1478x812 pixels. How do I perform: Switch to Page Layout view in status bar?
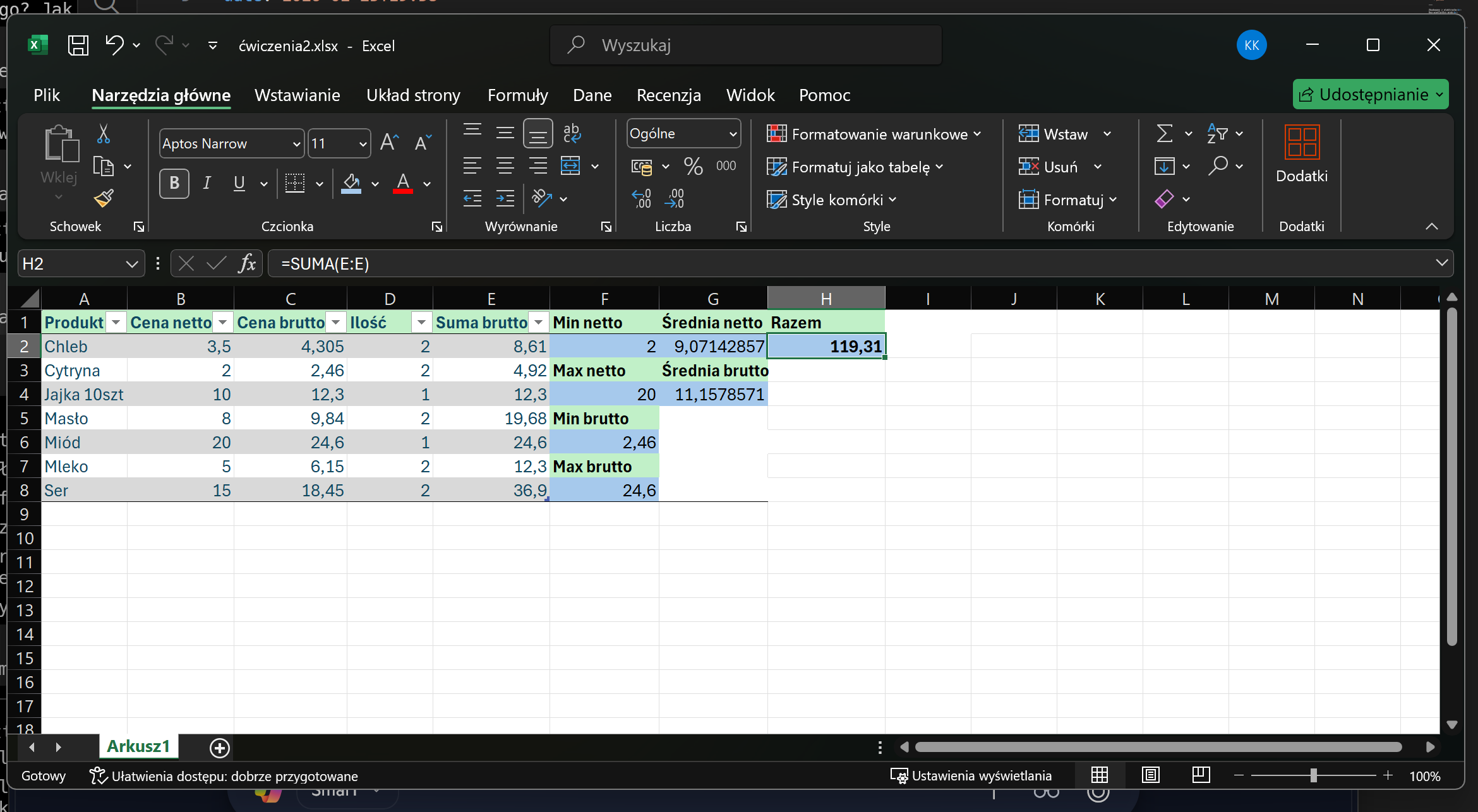1151,775
